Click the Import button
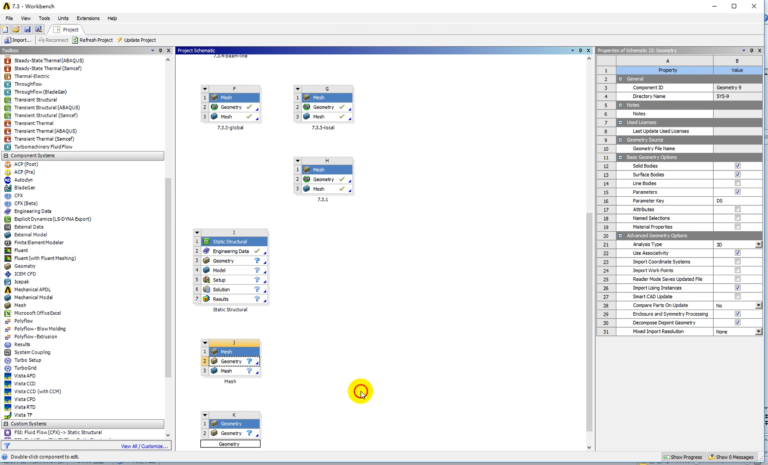768x465 pixels. click(18, 40)
